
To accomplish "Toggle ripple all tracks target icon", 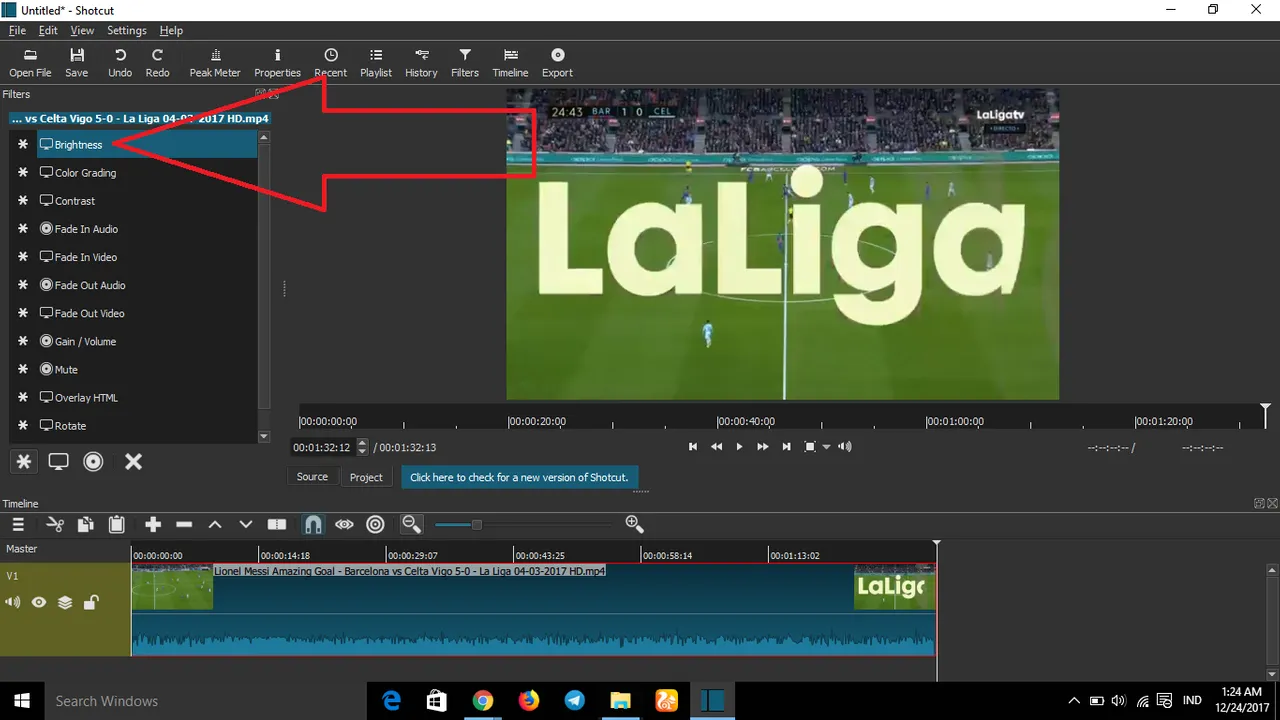I will pyautogui.click(x=375, y=524).
